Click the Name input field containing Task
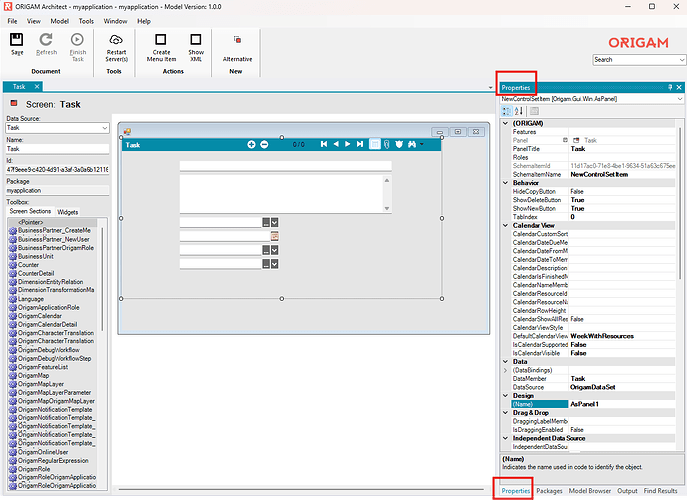 click(57, 149)
